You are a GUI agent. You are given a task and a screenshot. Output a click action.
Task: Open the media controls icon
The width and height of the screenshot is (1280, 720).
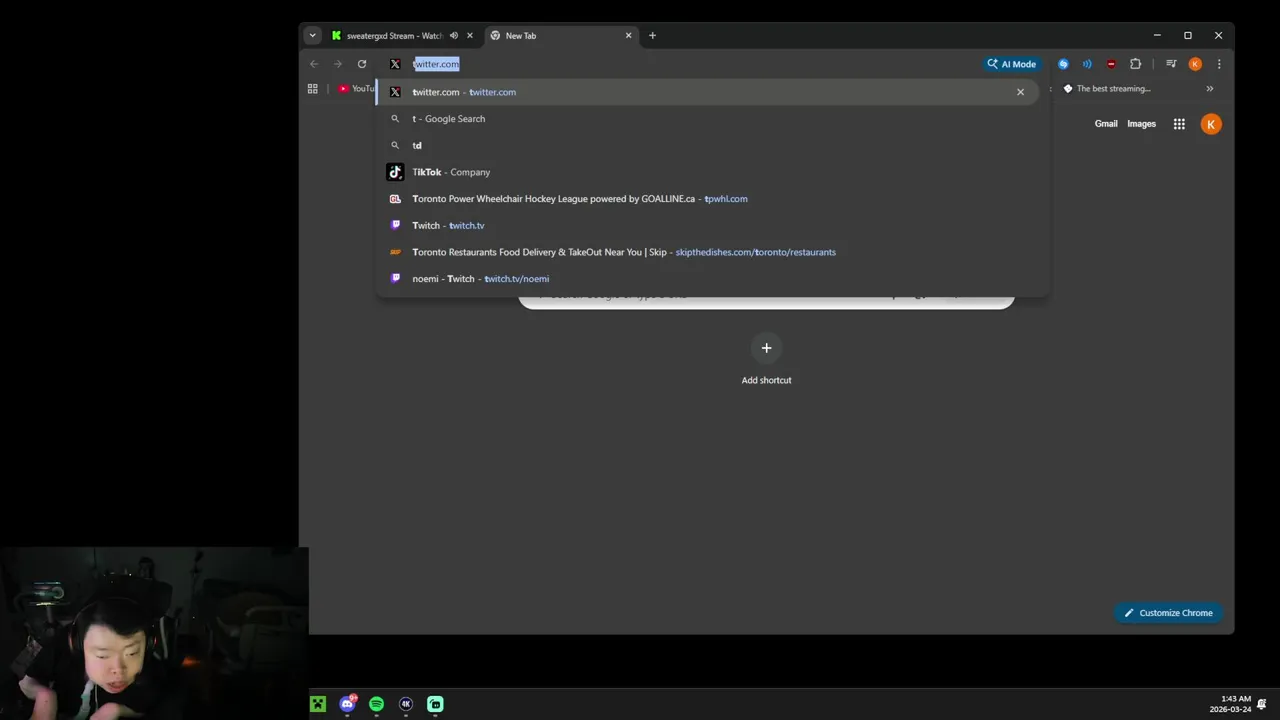pyautogui.click(x=1171, y=64)
